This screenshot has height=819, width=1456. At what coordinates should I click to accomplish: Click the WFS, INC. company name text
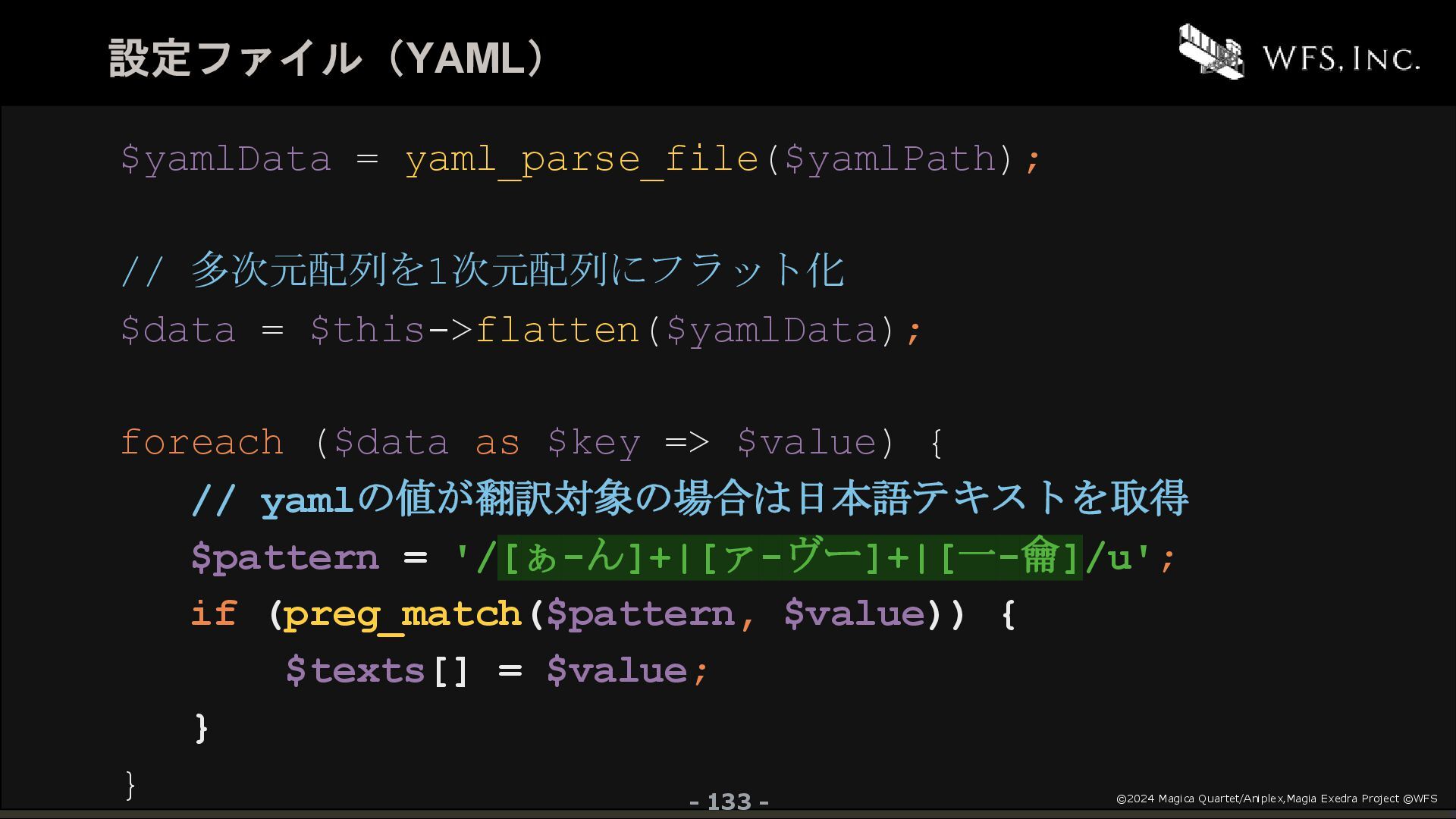pyautogui.click(x=1341, y=58)
